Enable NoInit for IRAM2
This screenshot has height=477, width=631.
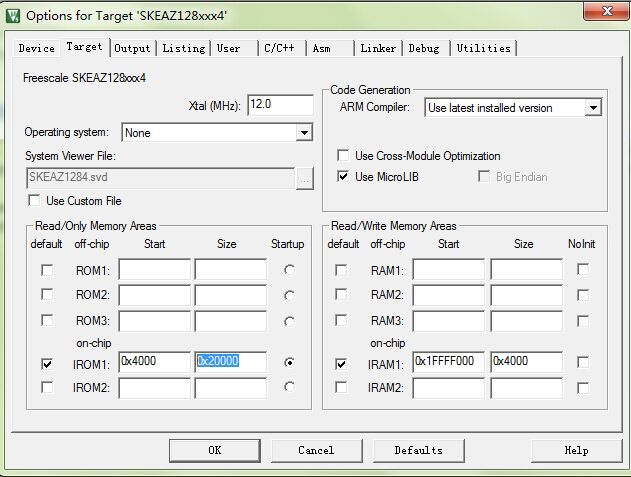tap(583, 388)
